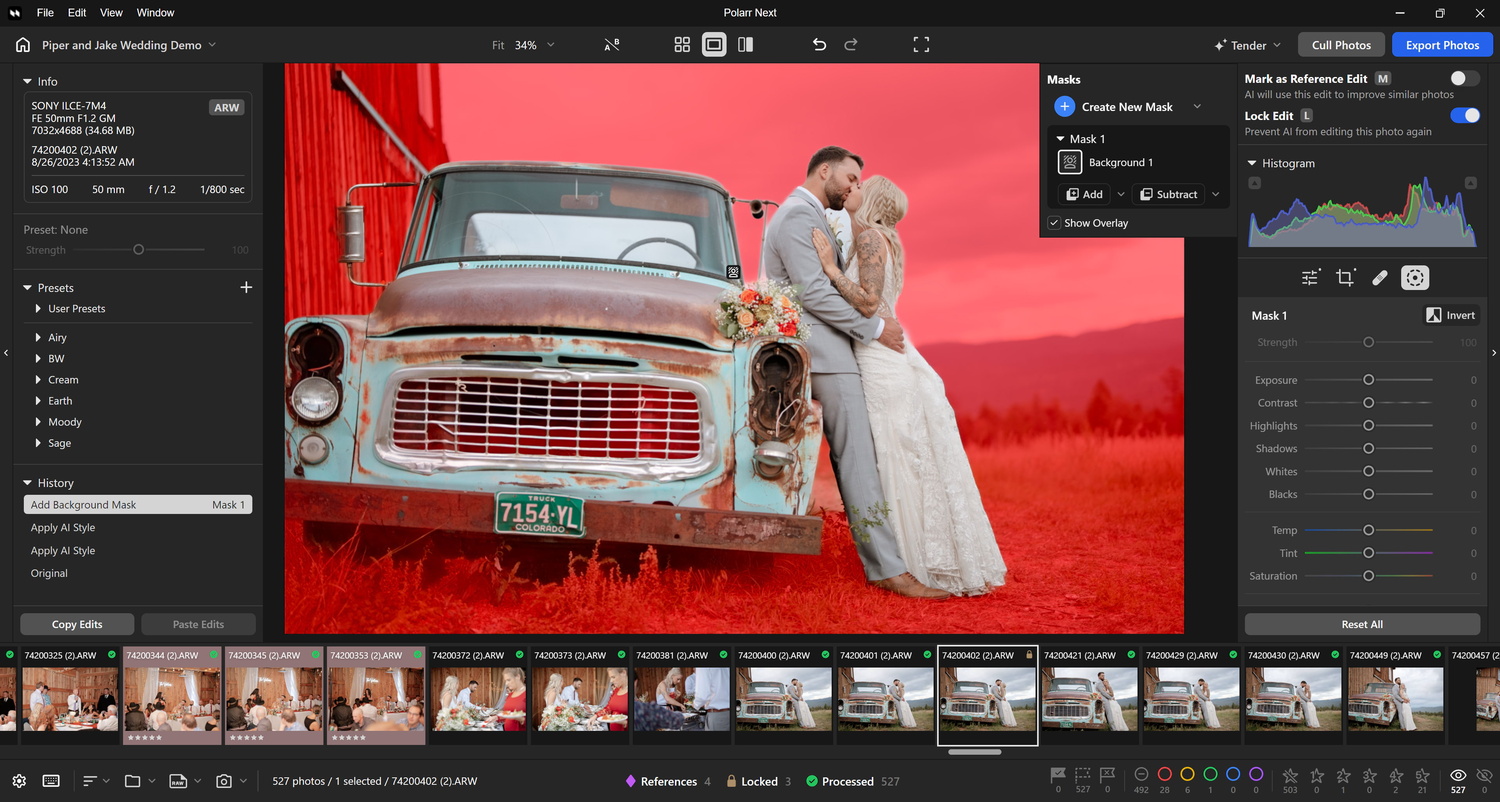Toggle histogram highlight clipping warning
This screenshot has height=802, width=1500.
point(1470,183)
